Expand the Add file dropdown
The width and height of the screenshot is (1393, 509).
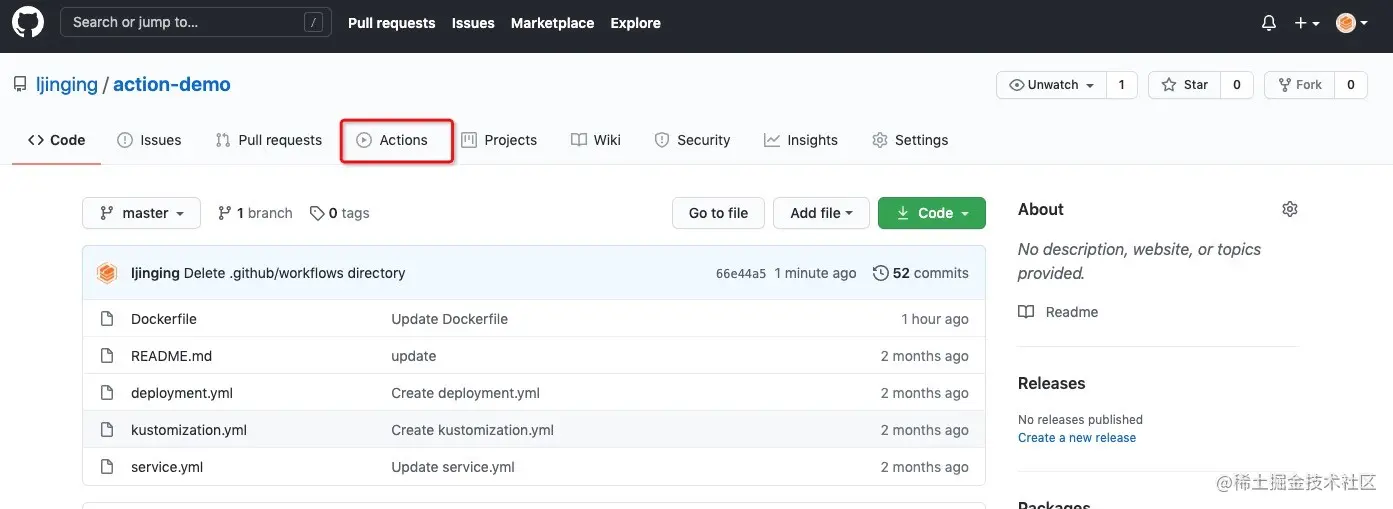coord(821,213)
